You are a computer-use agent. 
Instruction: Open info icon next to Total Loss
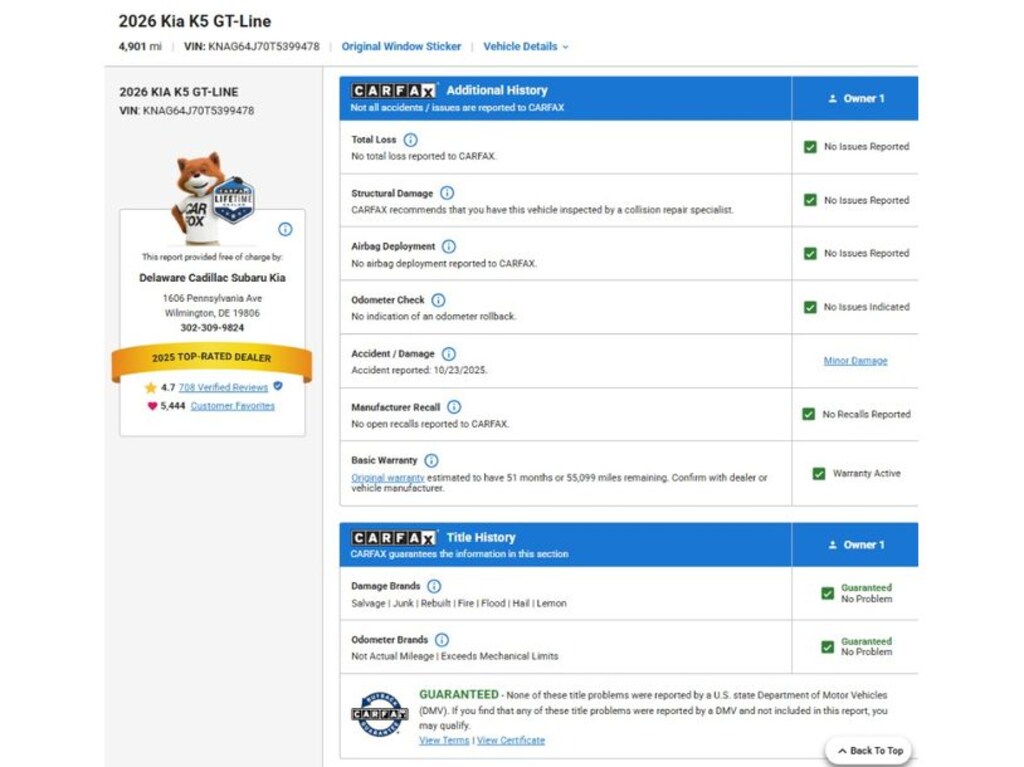click(410, 140)
